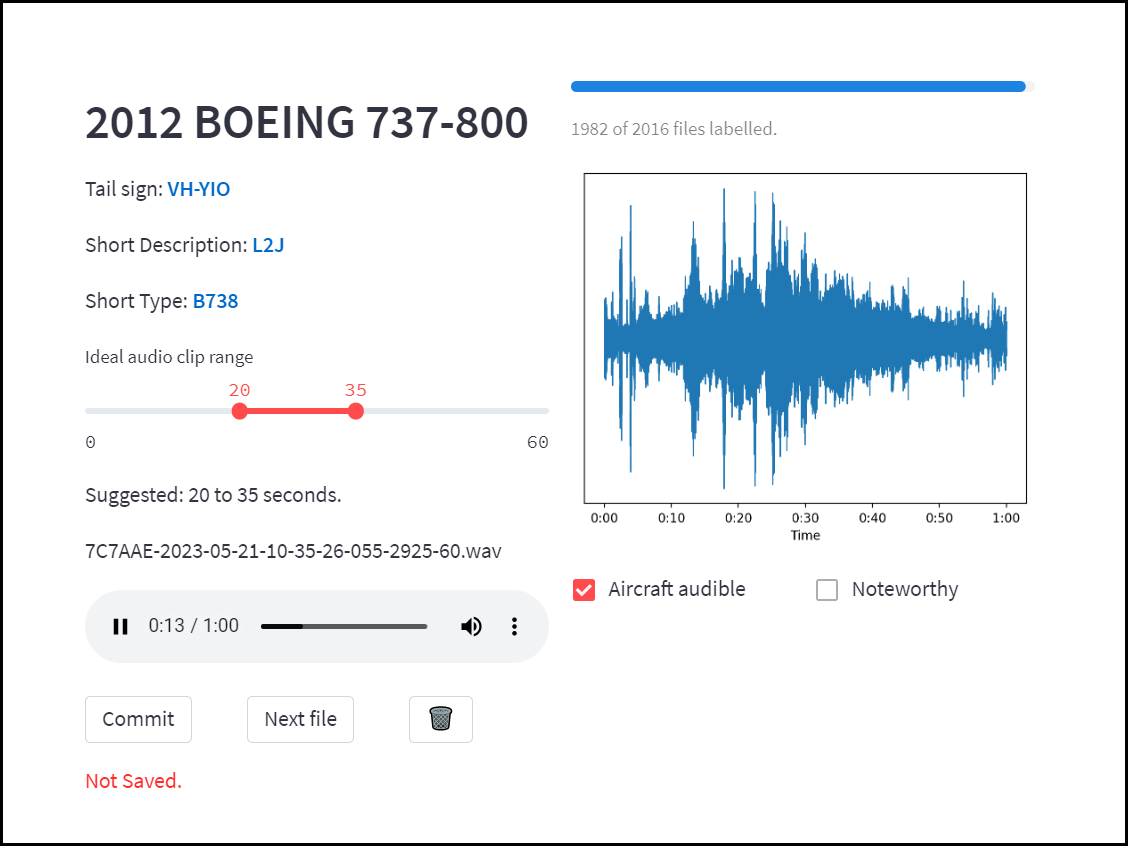Viewport: 1128px width, 846px height.
Task: Uncheck the Aircraft audible checkbox
Action: pyautogui.click(x=584, y=590)
